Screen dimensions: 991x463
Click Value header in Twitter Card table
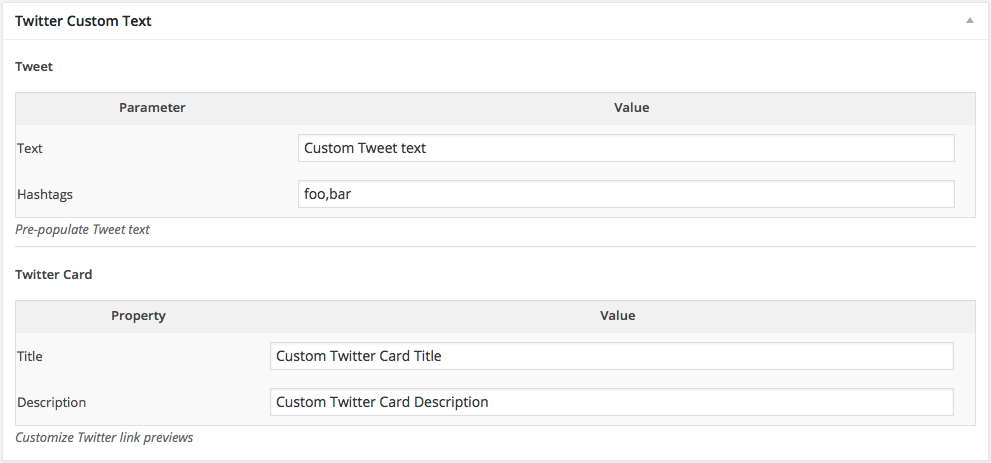[x=617, y=315]
